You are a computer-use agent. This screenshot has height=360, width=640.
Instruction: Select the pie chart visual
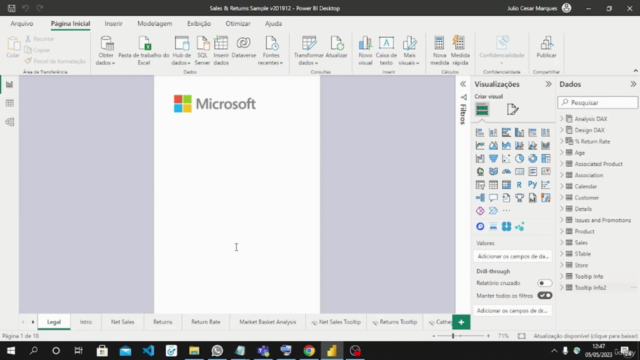point(519,158)
